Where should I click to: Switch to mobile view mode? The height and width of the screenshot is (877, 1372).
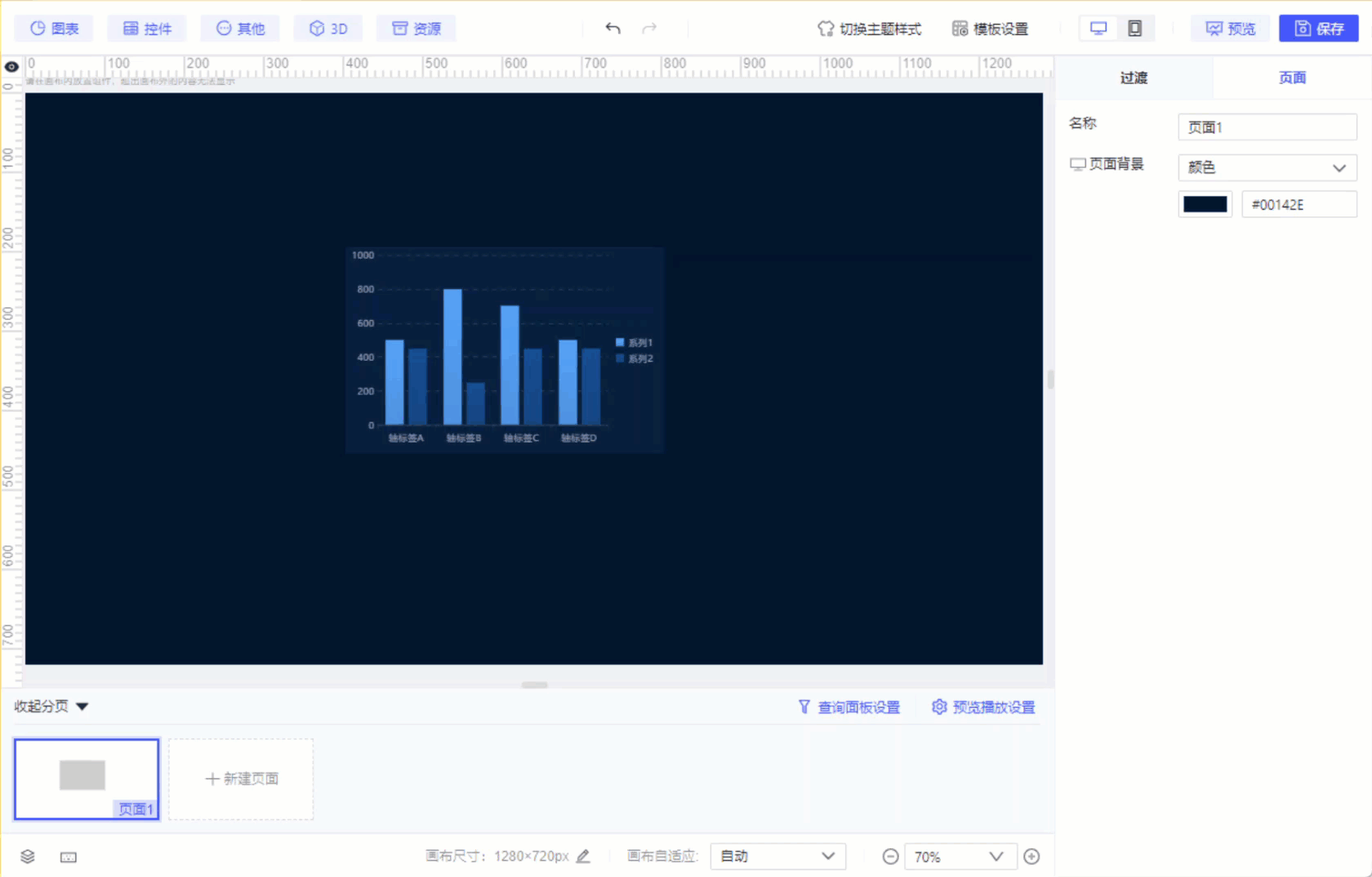pyautogui.click(x=1134, y=29)
